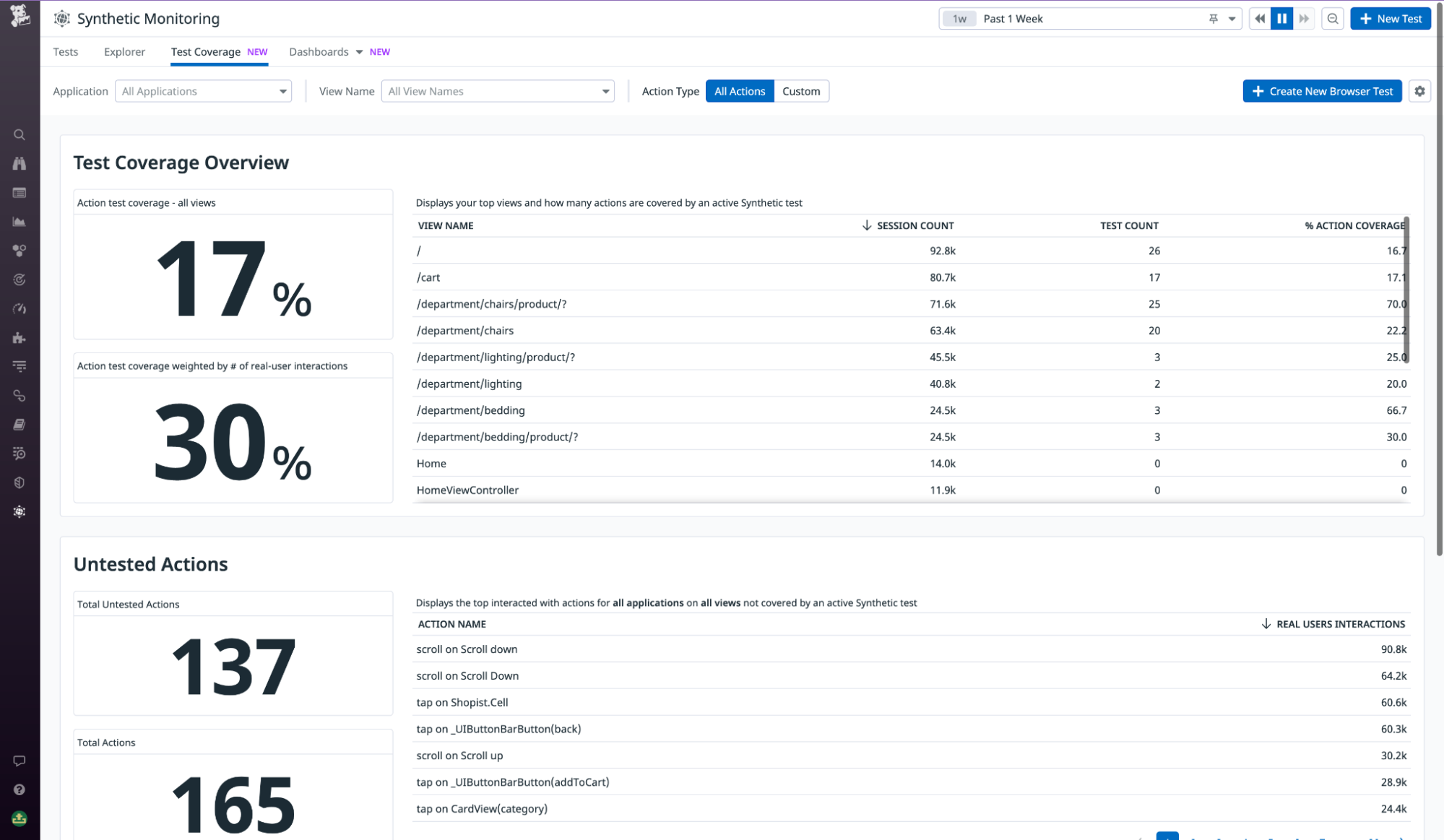
Task: Click the settings gear beside Create New Browser Test
Action: tap(1420, 91)
